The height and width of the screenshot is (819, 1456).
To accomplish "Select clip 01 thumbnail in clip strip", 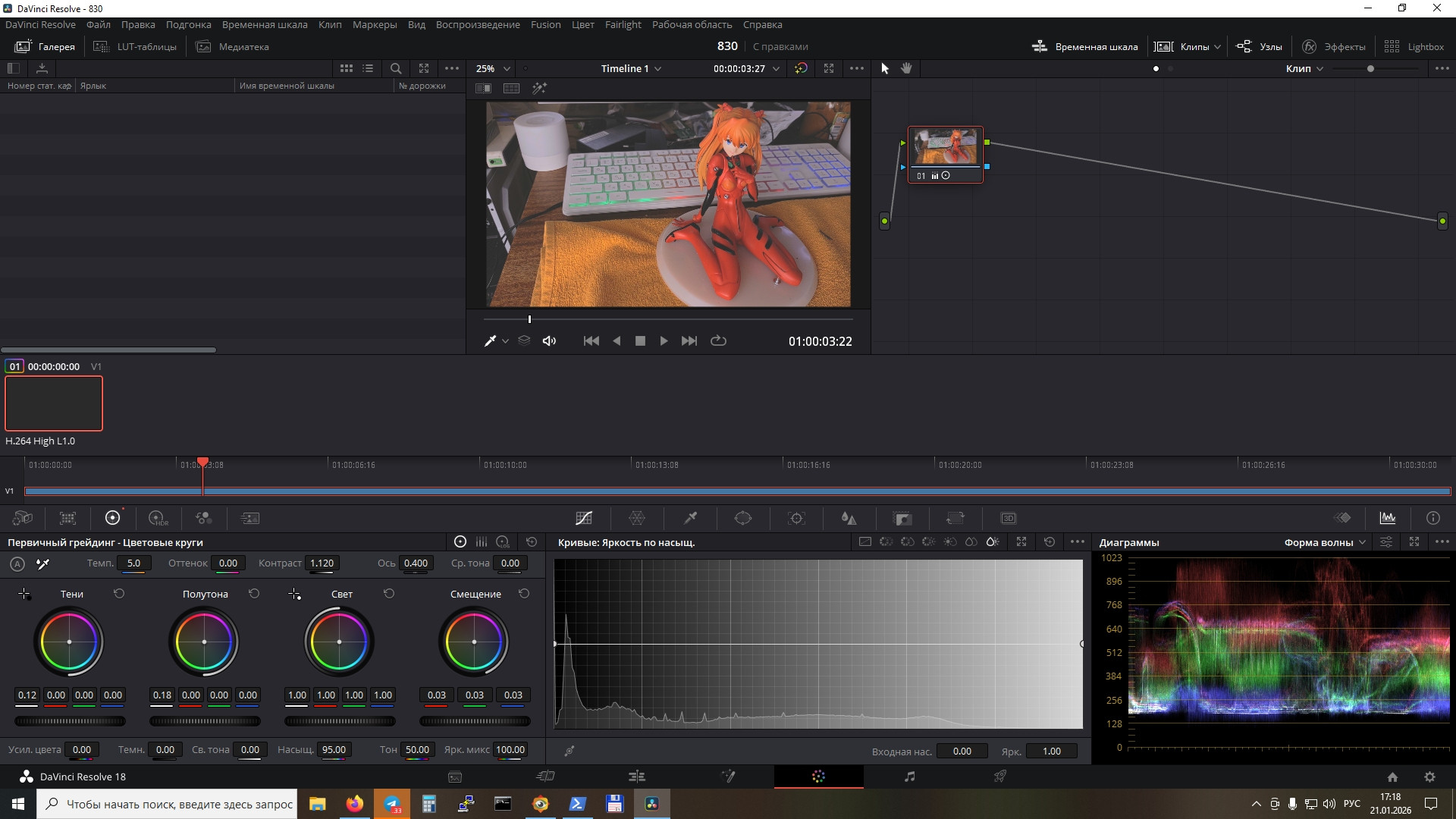I will (x=54, y=403).
